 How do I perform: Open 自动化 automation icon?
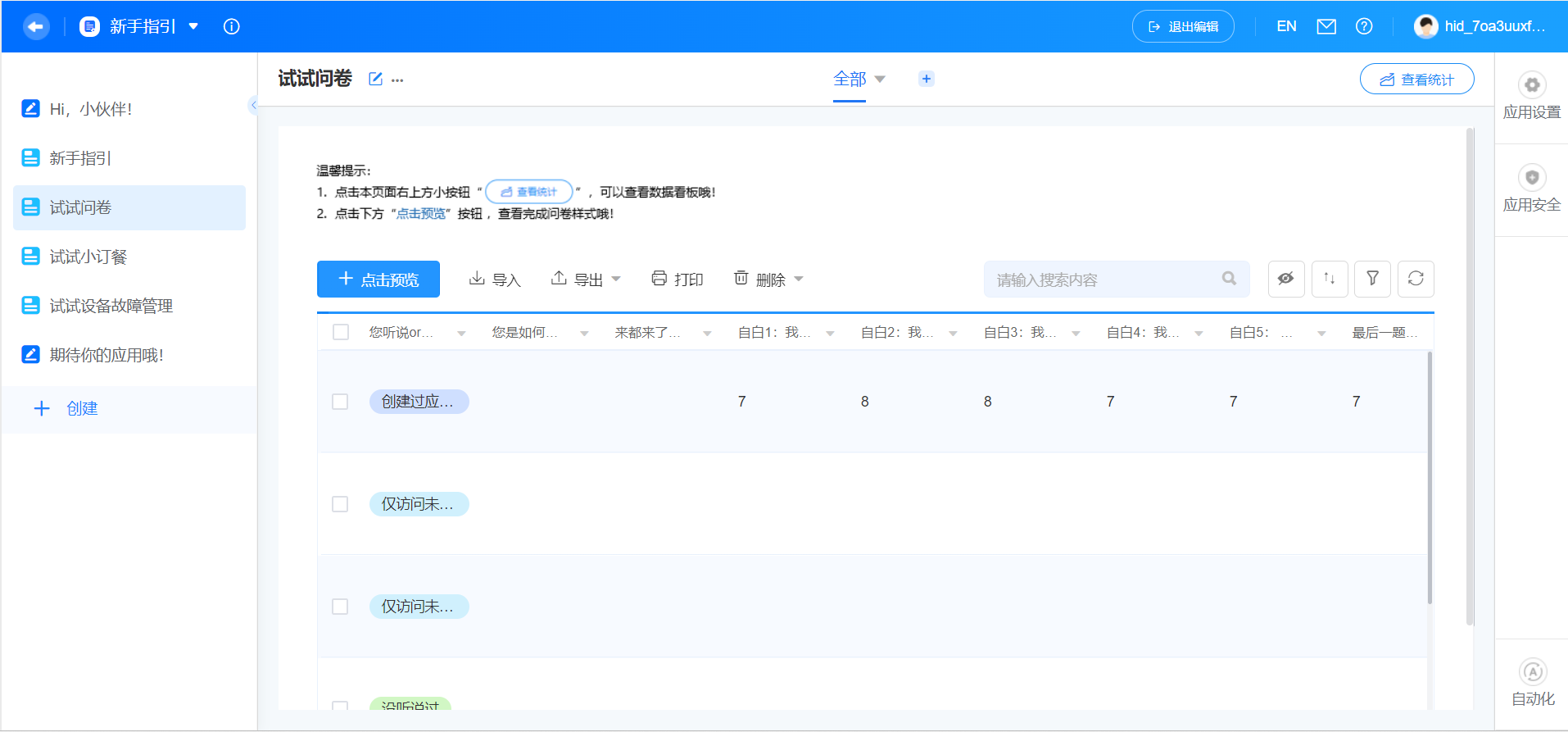pyautogui.click(x=1533, y=672)
